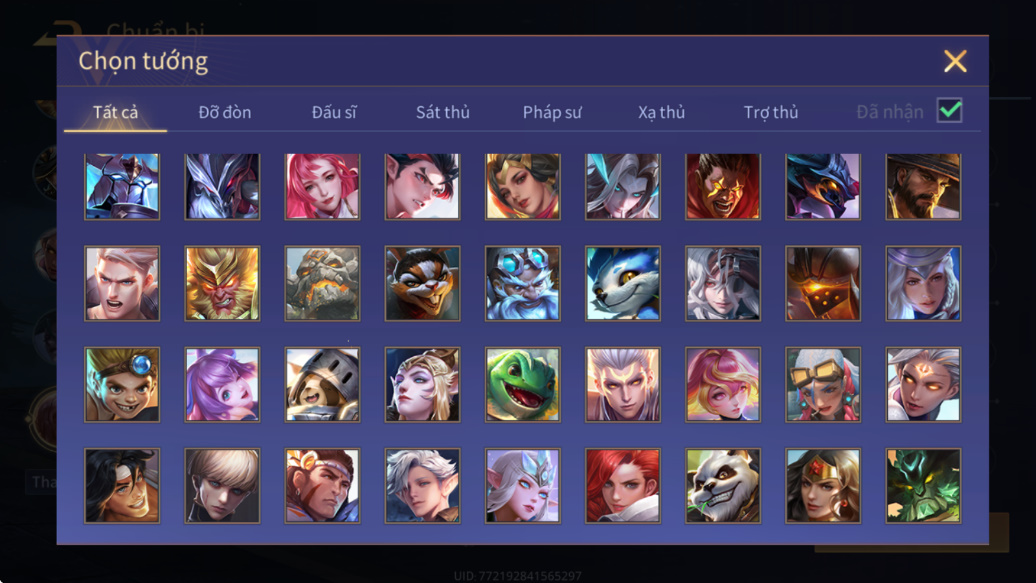Screen dimensions: 1036x583
Task: Choose the hamster knight in helmet
Action: [322, 385]
